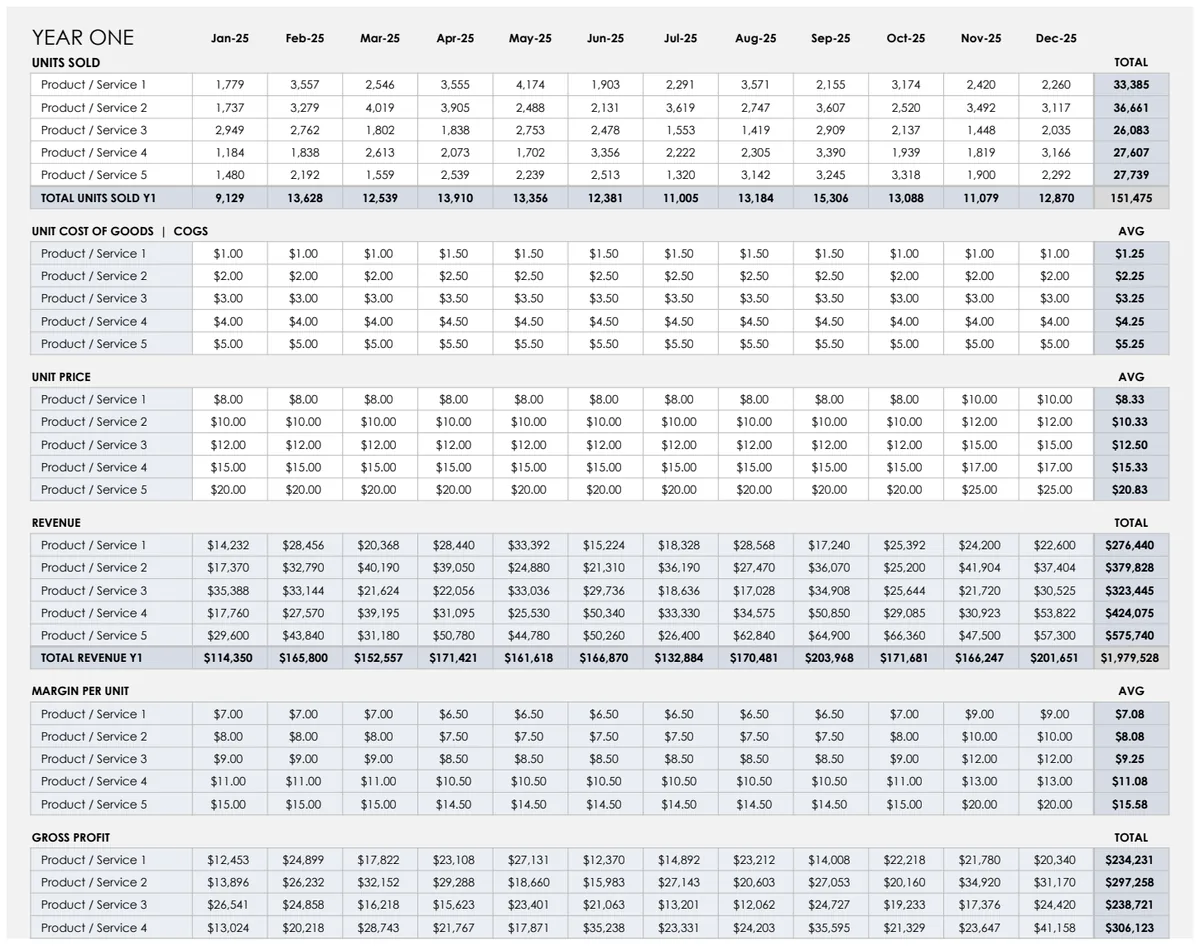Click Product 4 revenue total $424,075
1200x946 pixels.
(x=1131, y=613)
